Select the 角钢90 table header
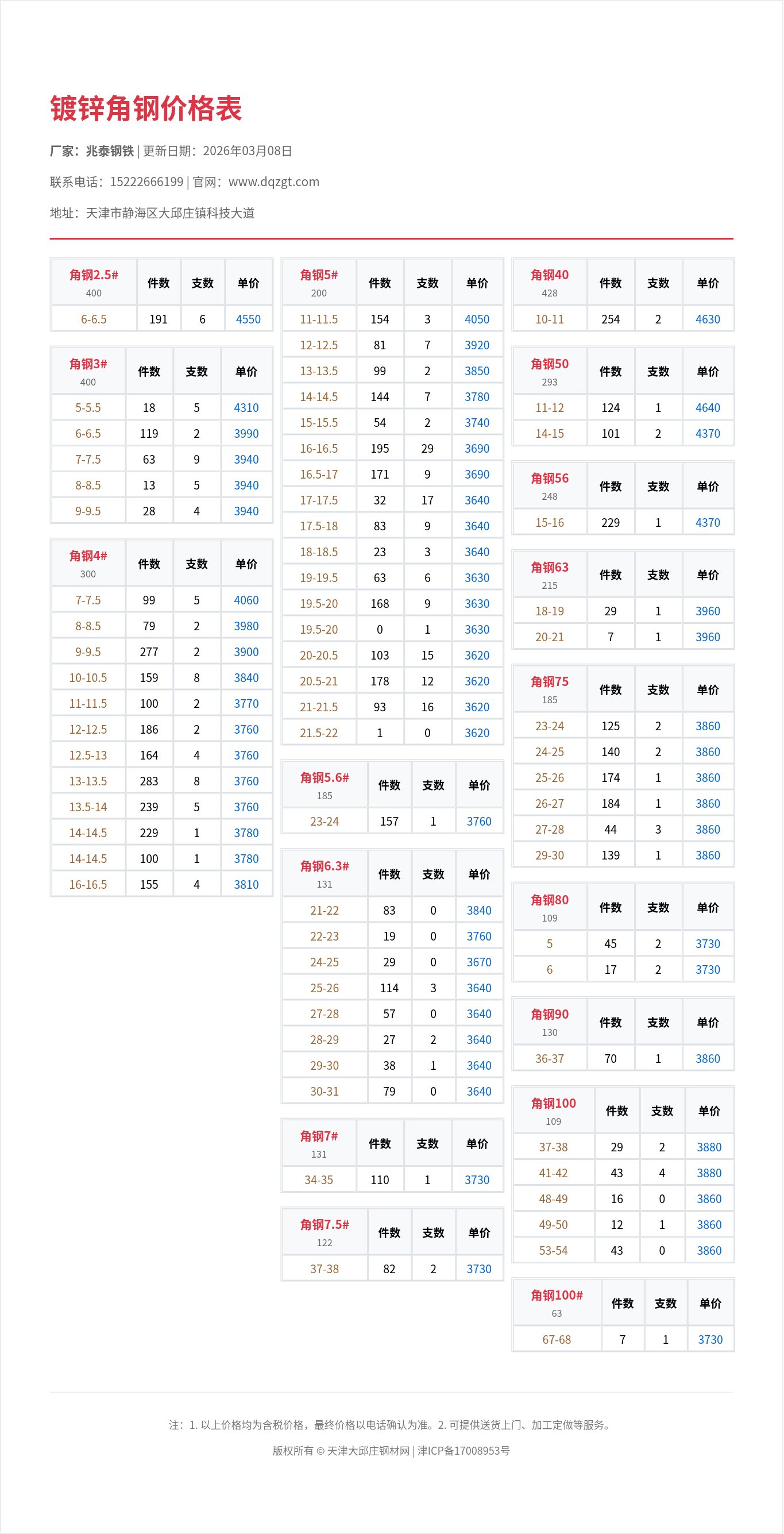The image size is (784, 1534). (550, 1022)
